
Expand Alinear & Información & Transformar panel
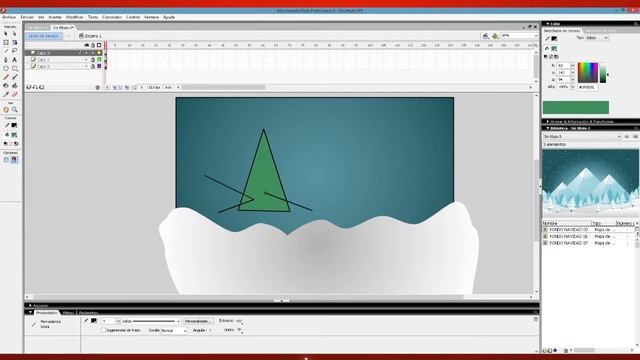click(x=548, y=122)
